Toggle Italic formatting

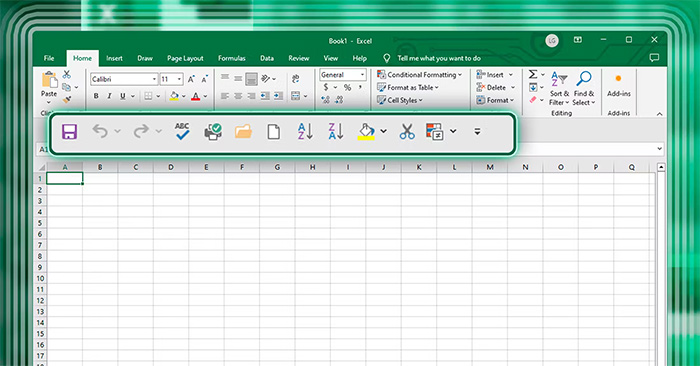click(x=109, y=96)
